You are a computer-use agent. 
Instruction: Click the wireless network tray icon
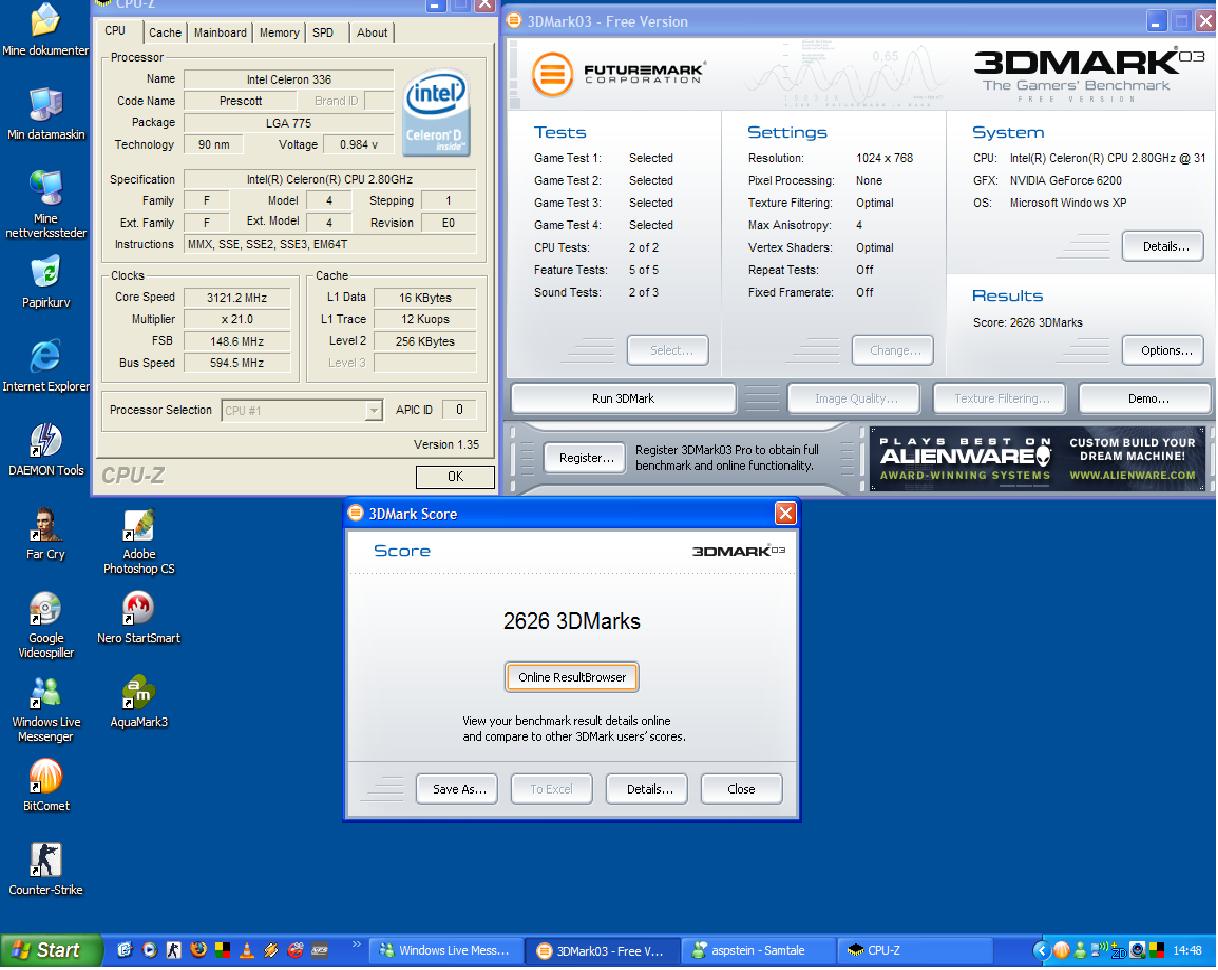tap(1099, 950)
